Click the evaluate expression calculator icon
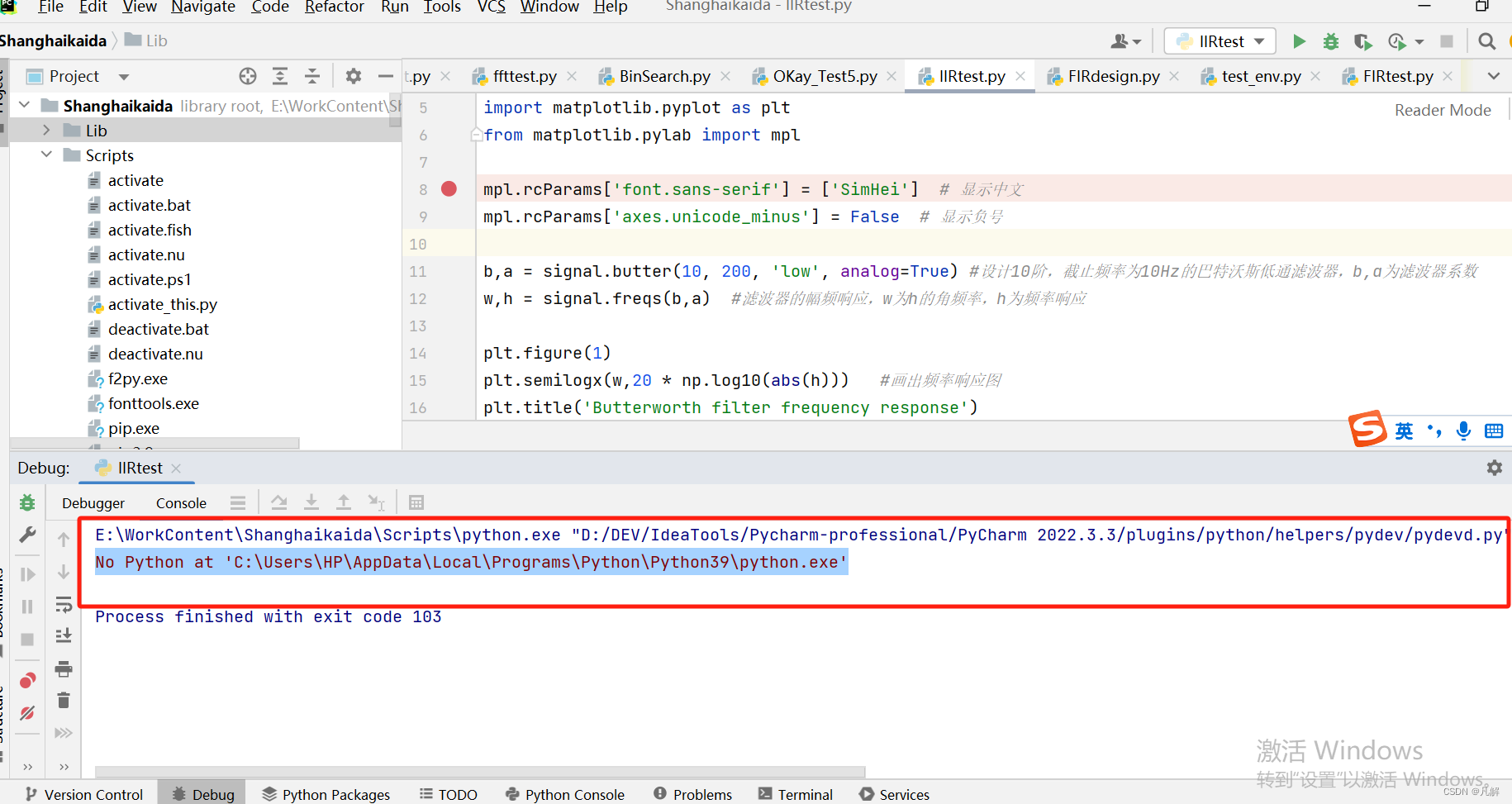Image resolution: width=1512 pixels, height=804 pixels. (x=416, y=502)
